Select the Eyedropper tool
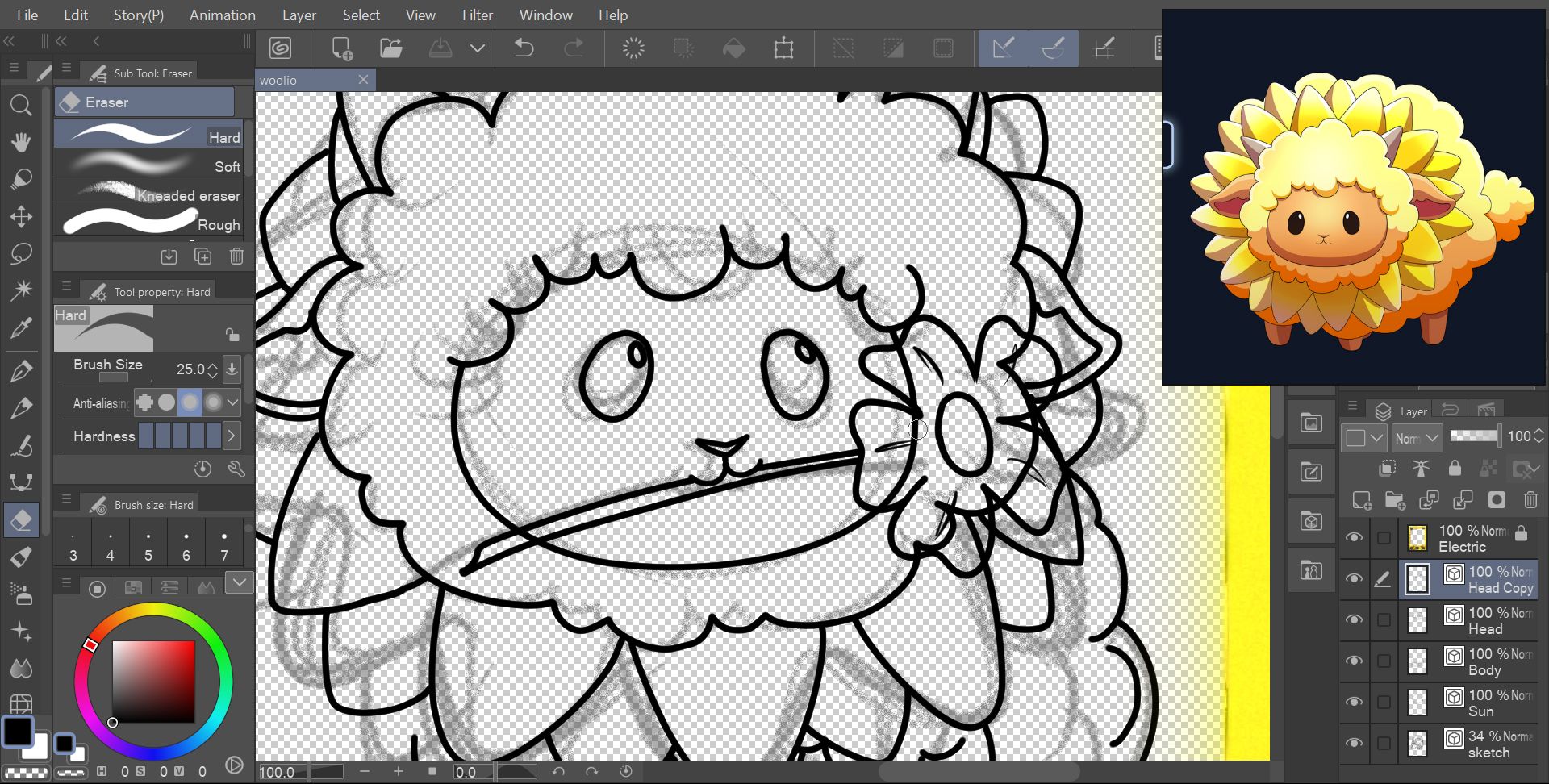Image resolution: width=1549 pixels, height=784 pixels. click(x=21, y=327)
